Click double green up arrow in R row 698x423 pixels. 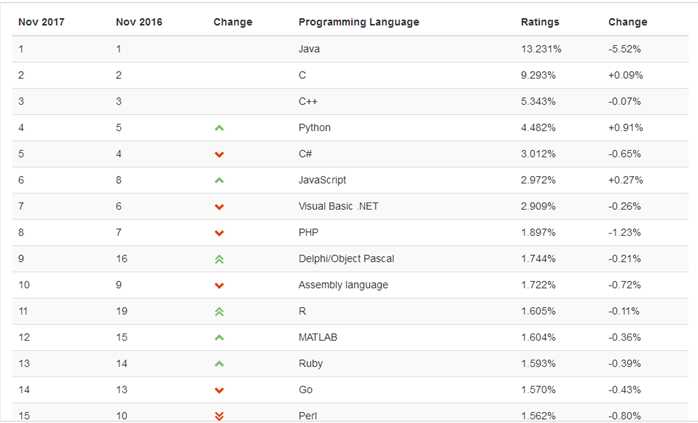click(219, 312)
